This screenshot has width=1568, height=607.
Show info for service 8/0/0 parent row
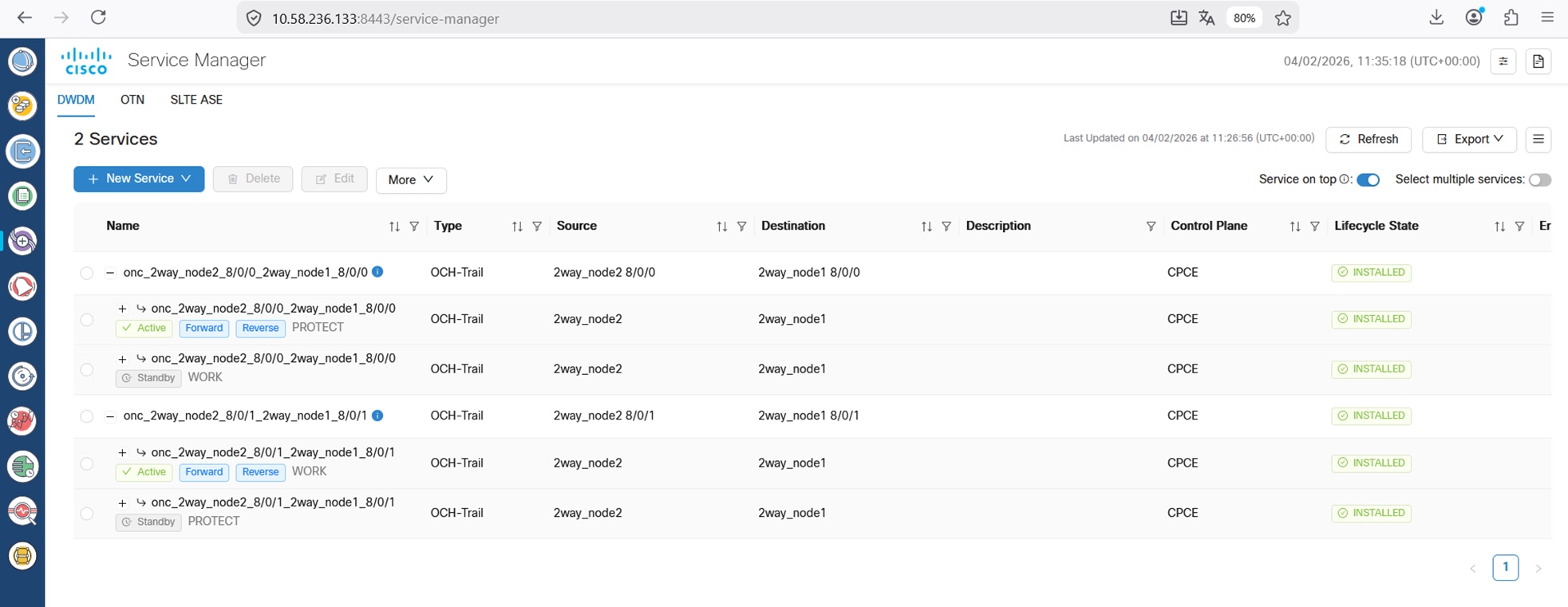coord(377,272)
